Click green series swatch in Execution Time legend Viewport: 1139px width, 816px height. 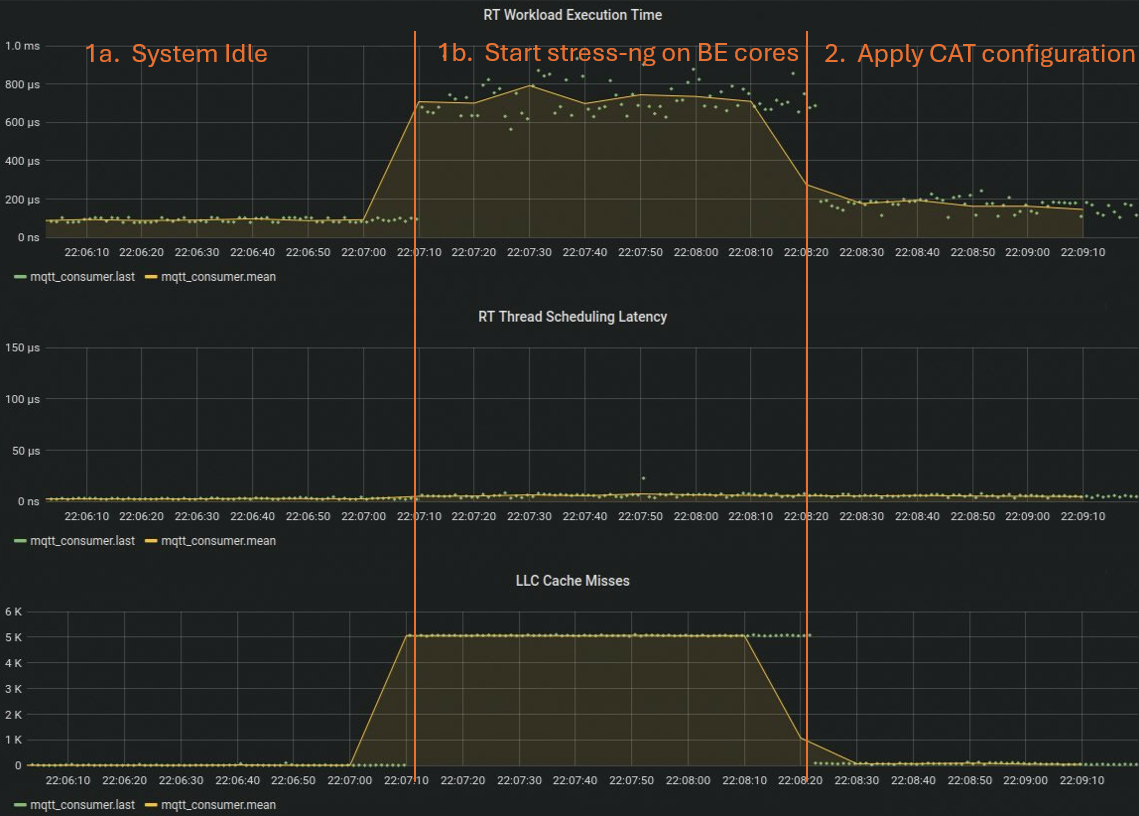point(21,277)
